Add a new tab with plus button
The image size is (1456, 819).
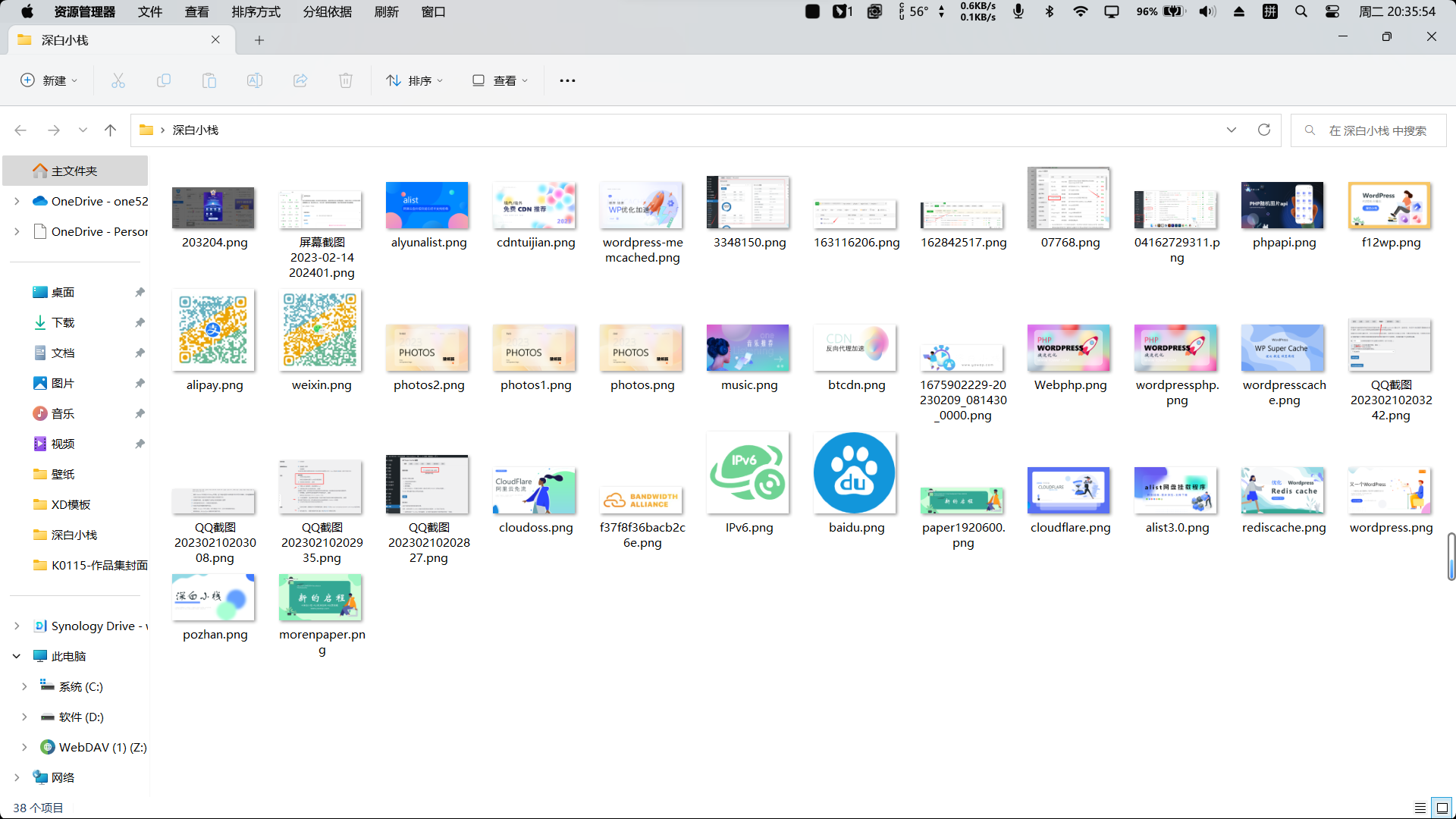pyautogui.click(x=259, y=40)
